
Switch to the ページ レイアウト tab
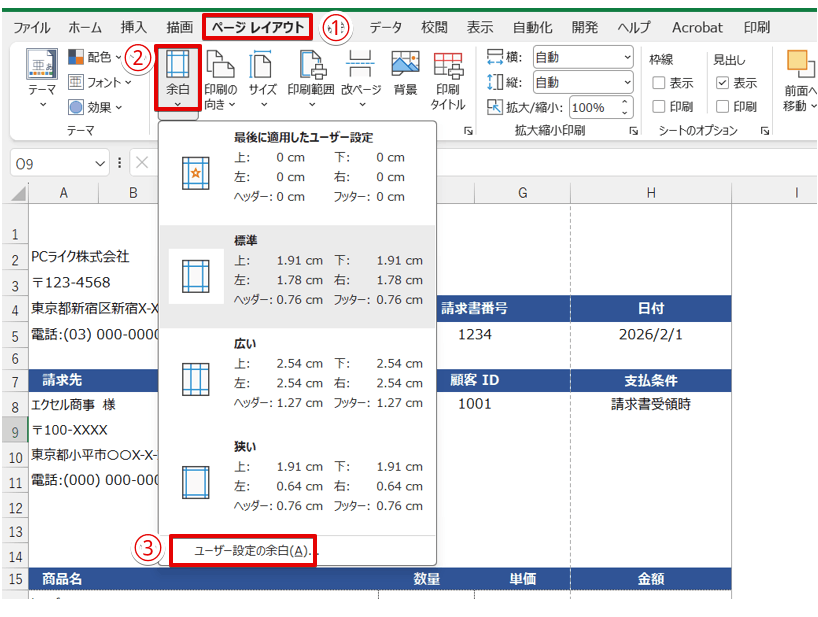click(257, 27)
